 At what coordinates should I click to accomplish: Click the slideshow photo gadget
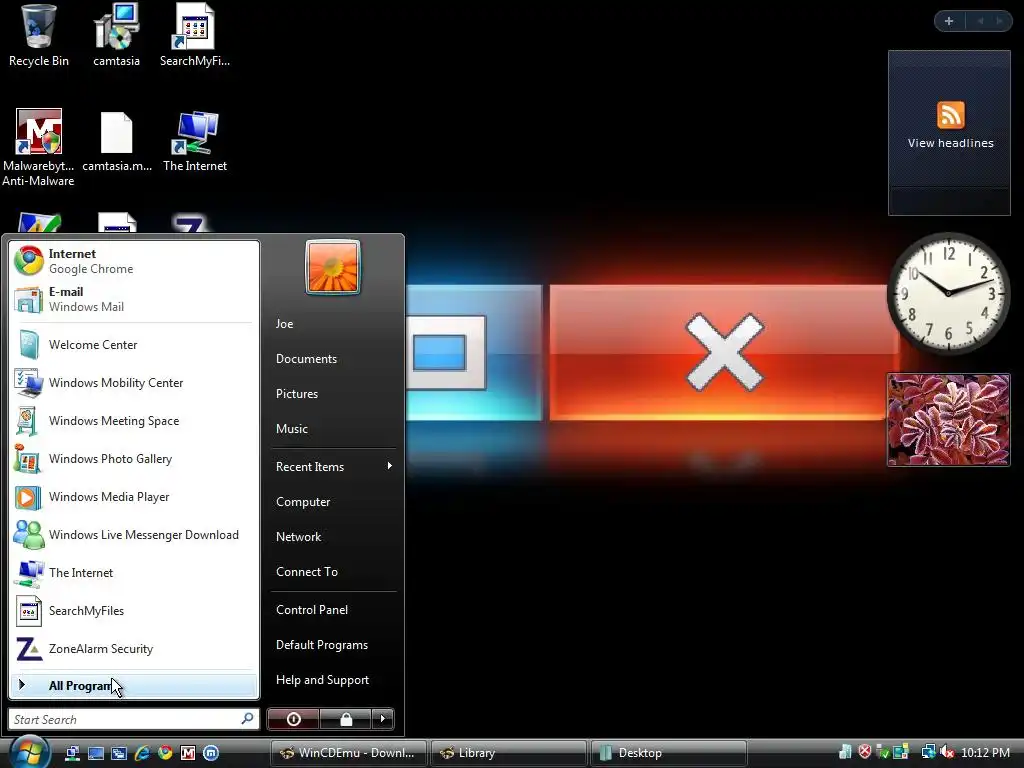[949, 420]
